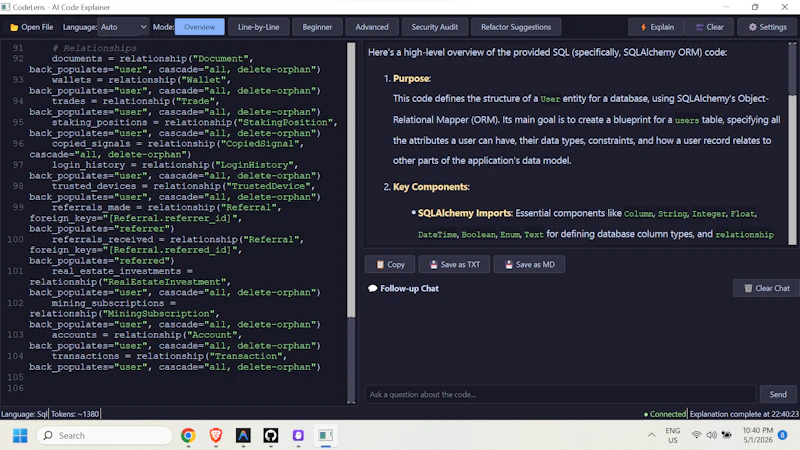Click the 'Language: Sql' status text
This screenshot has width=800, height=450.
pos(24,414)
